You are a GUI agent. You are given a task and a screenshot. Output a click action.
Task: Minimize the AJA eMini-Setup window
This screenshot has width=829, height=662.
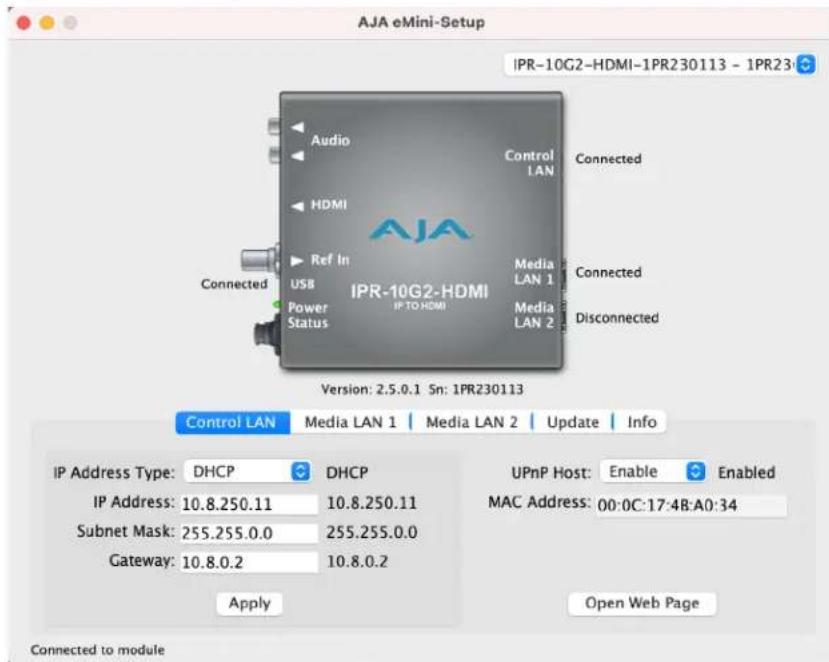pos(47,23)
